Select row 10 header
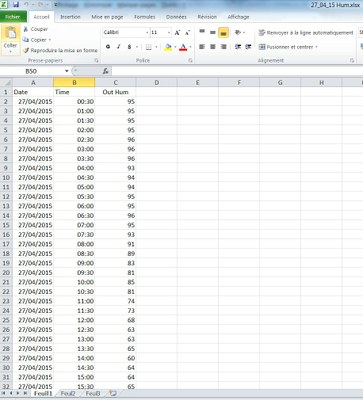Screen dimensions: 363x400 [6, 177]
